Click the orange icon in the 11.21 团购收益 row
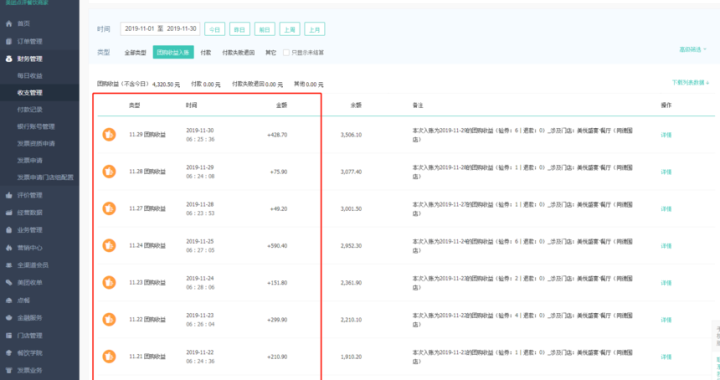The width and height of the screenshot is (720, 380). coord(109,356)
